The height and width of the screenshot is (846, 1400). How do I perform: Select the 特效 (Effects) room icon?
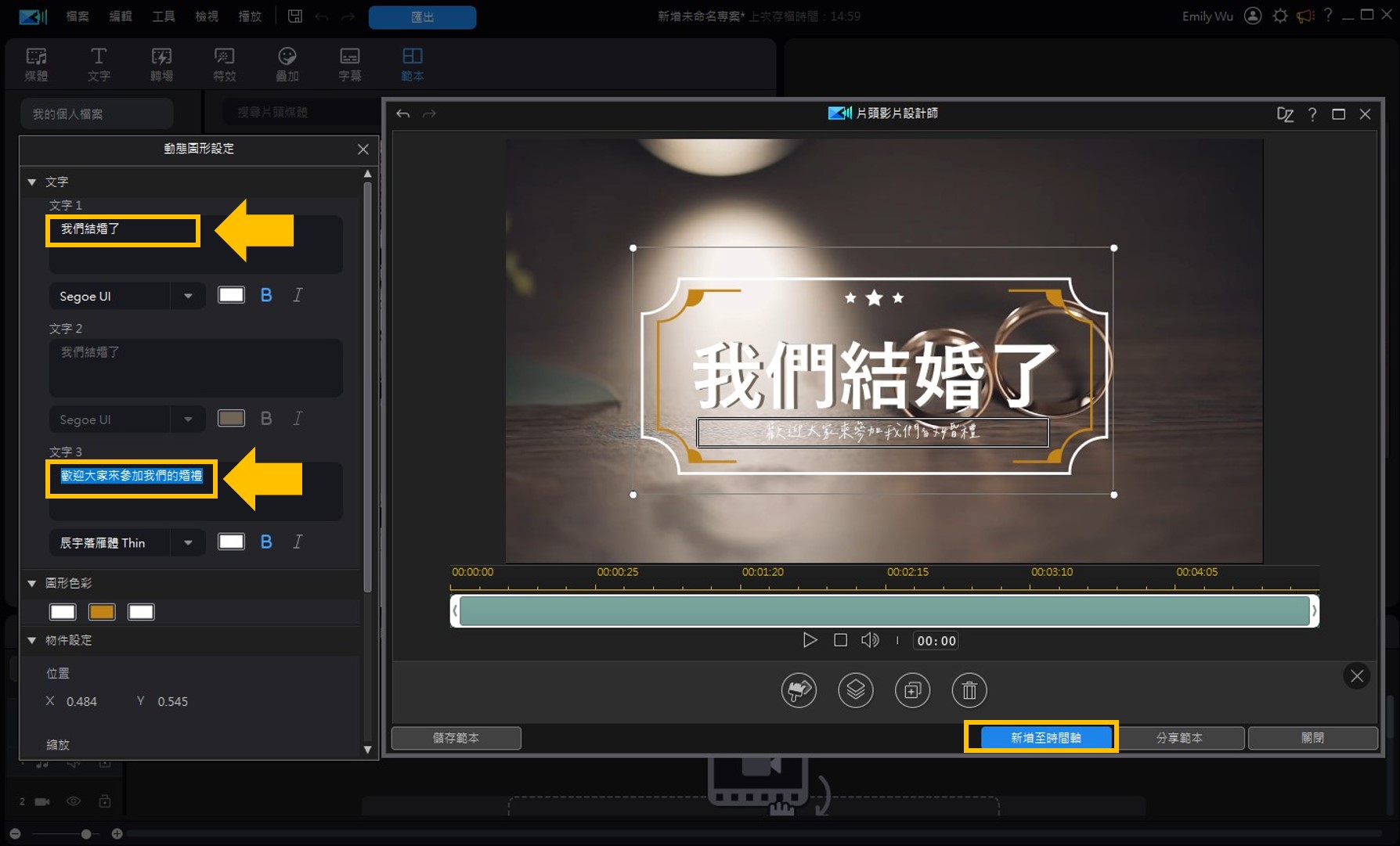coord(224,63)
